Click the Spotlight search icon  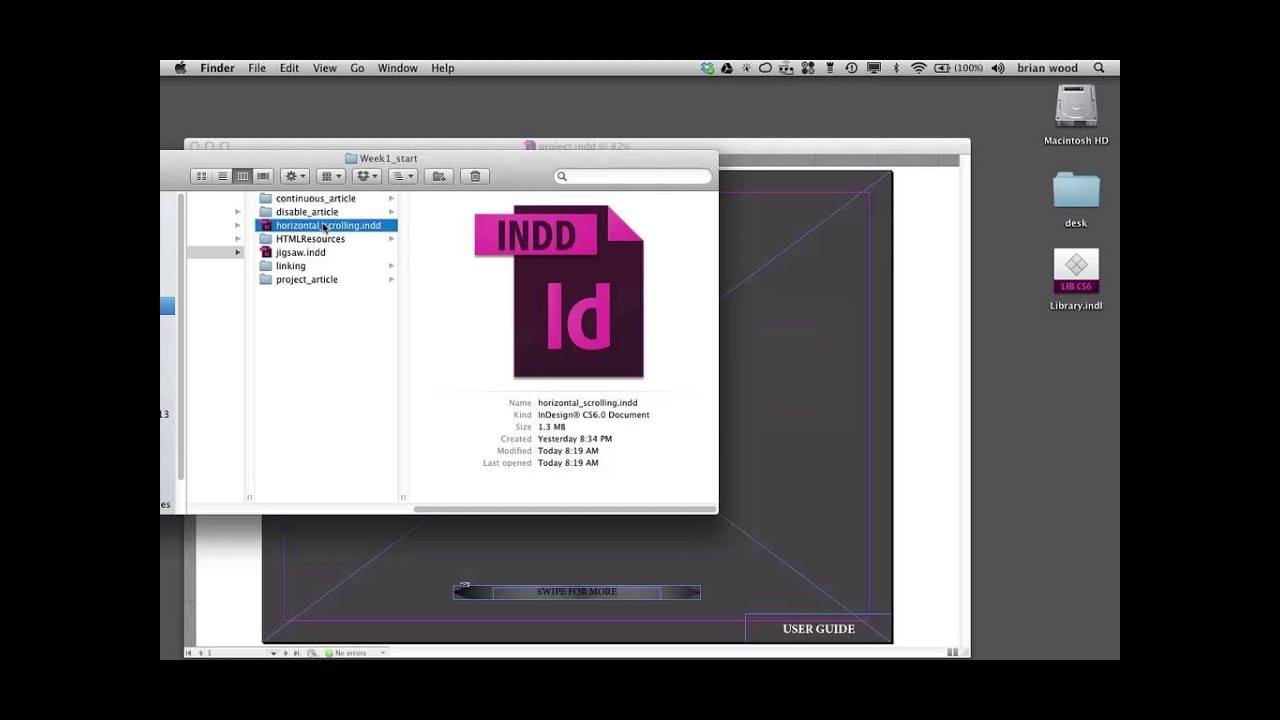click(x=1099, y=68)
